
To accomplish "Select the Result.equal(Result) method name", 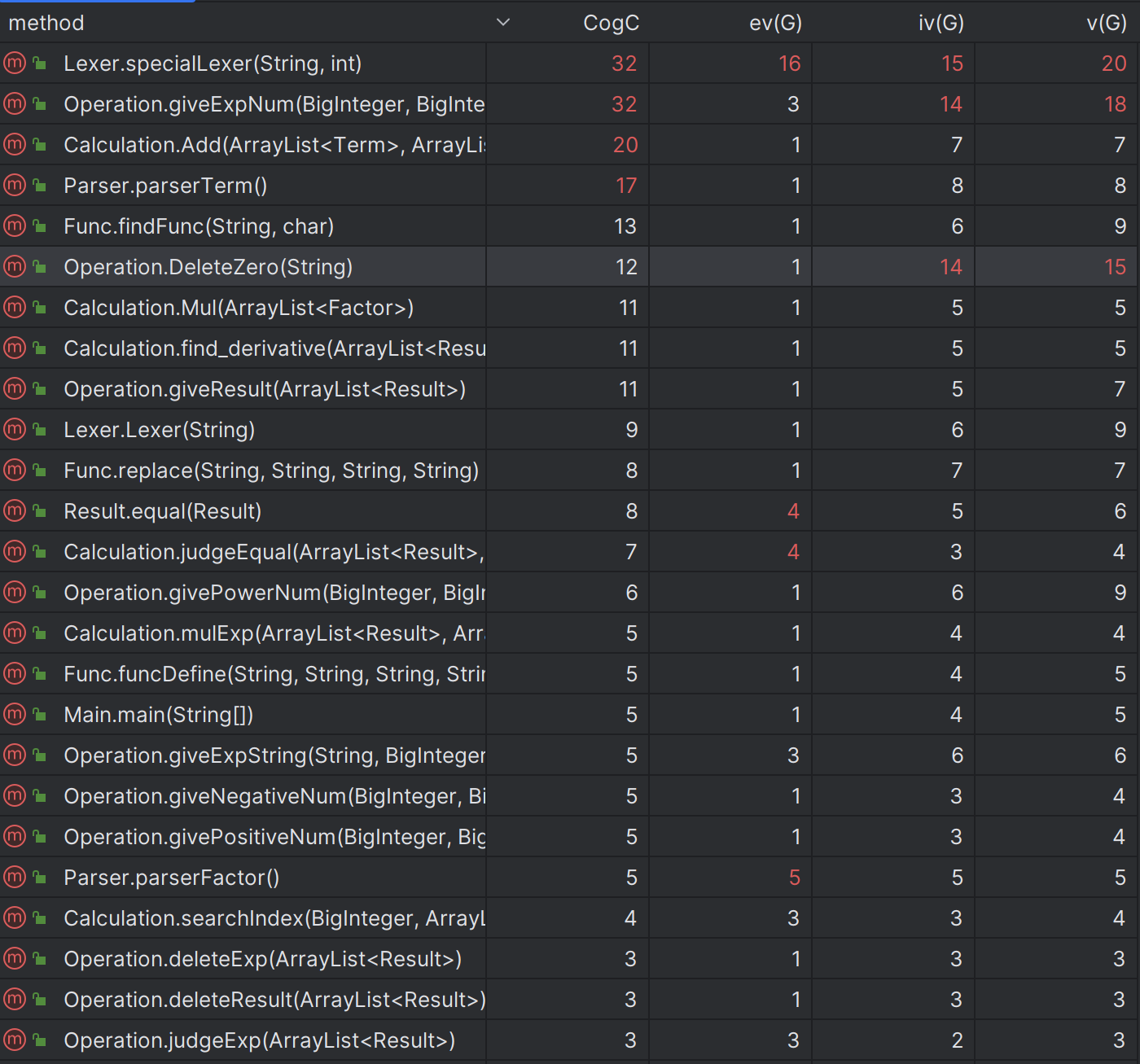I will [163, 511].
